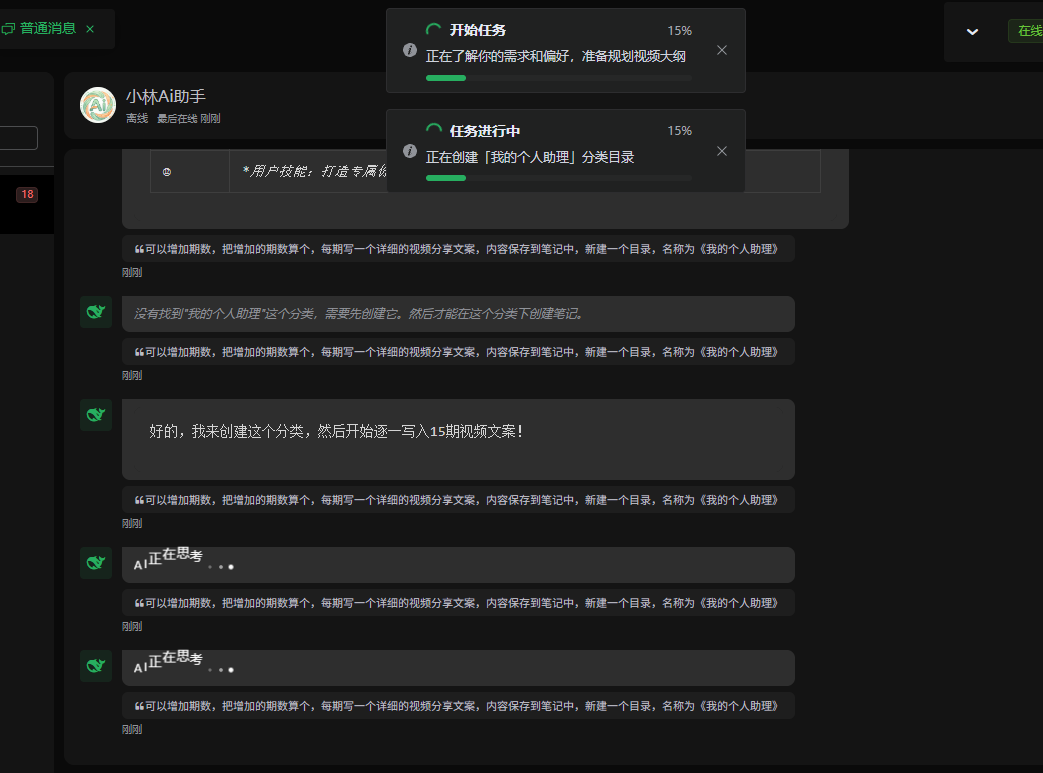Click the emoji icon in table cell

(167, 172)
